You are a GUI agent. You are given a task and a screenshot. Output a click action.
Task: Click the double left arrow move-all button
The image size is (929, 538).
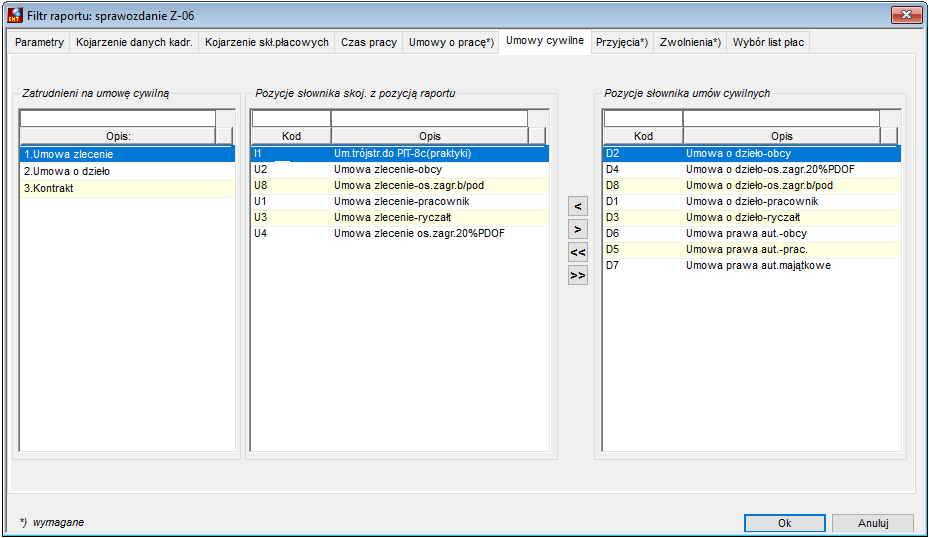[578, 252]
